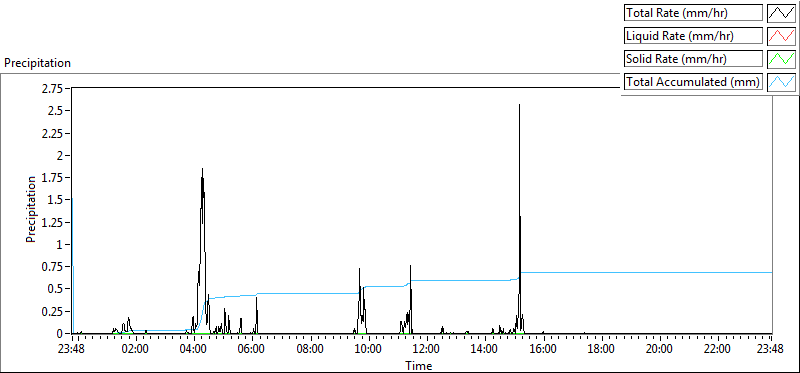Screen dimensions: 800x373
Task: Click the Total Accumulated blue plot sample icon
Action: tap(782, 81)
